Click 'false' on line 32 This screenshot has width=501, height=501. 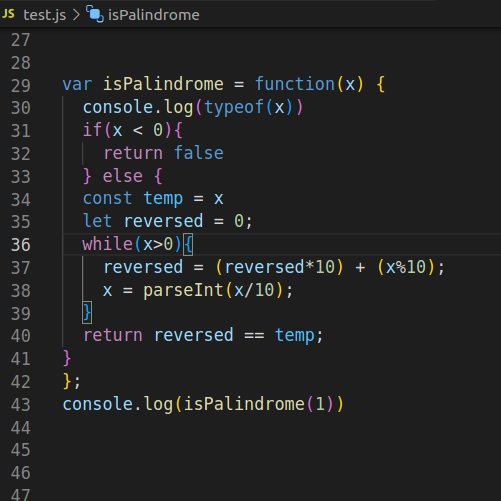[199, 153]
